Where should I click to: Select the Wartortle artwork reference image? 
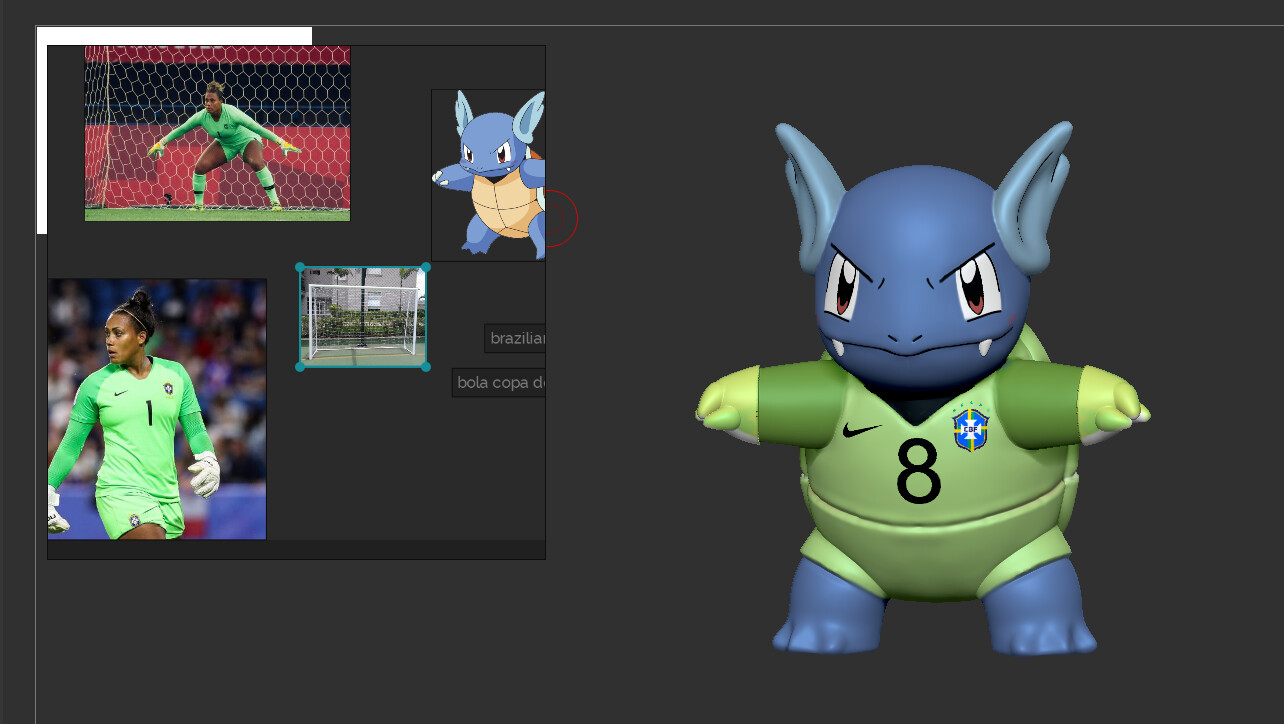point(487,172)
